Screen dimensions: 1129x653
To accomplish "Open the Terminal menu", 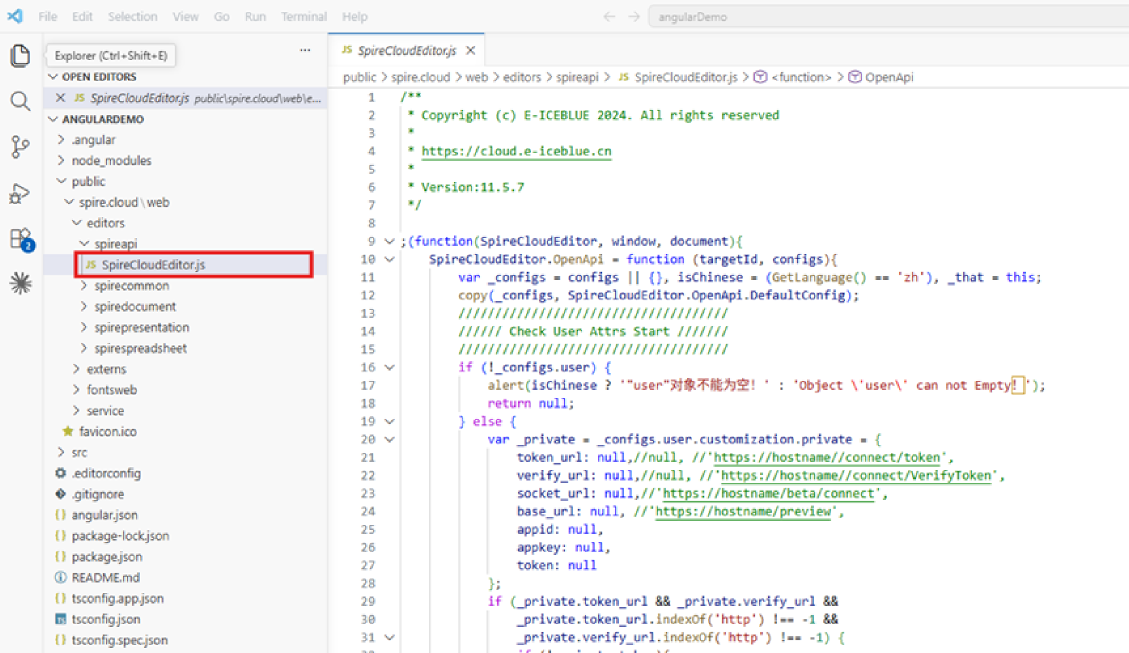I will click(x=304, y=16).
